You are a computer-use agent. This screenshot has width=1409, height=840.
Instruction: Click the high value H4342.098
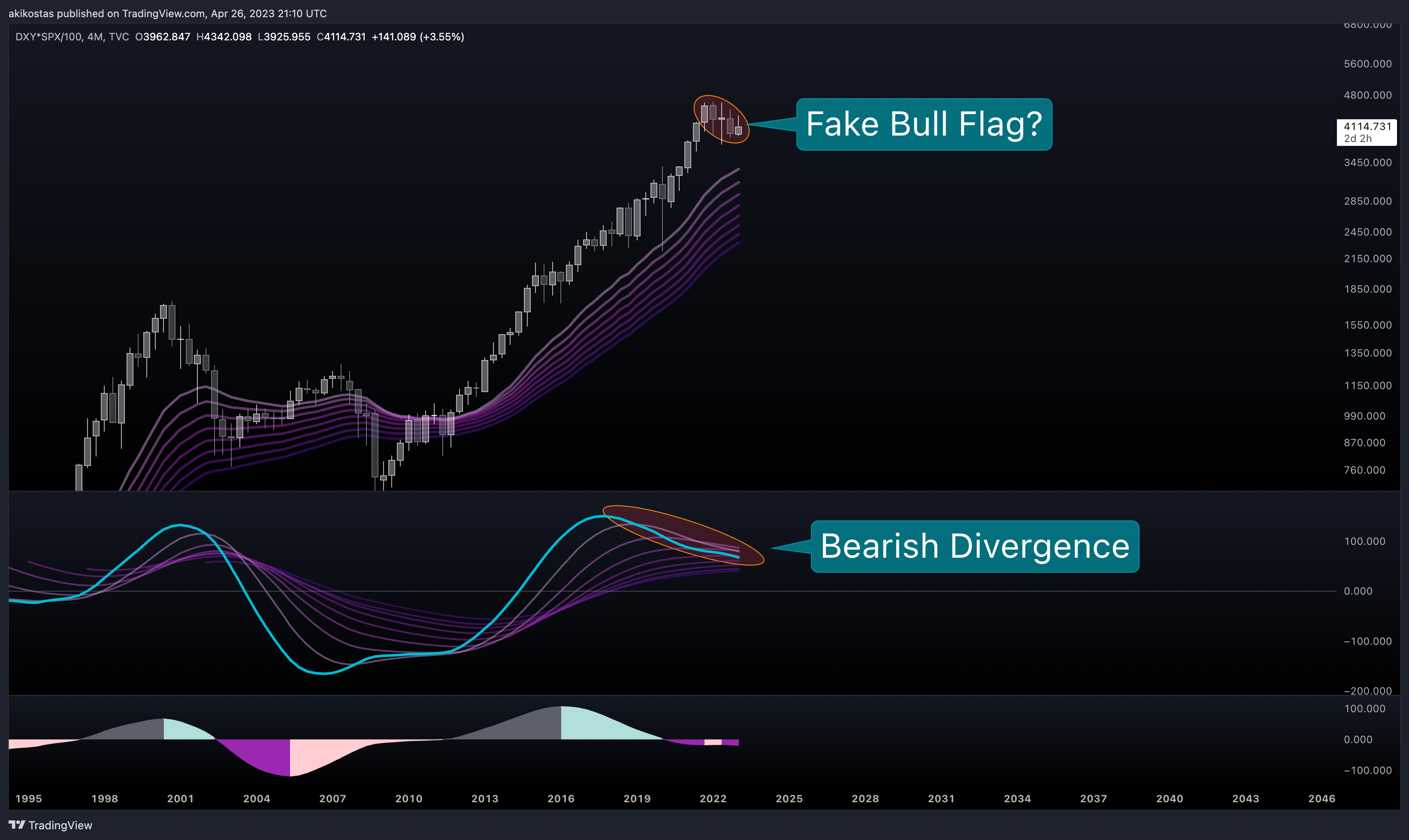point(224,37)
